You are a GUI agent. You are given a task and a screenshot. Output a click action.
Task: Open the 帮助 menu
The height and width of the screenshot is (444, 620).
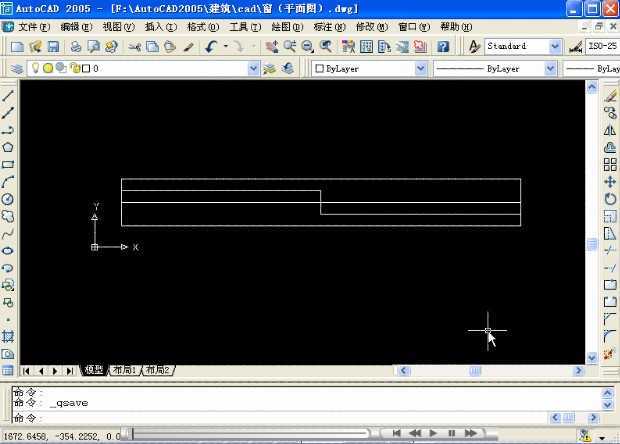456,27
